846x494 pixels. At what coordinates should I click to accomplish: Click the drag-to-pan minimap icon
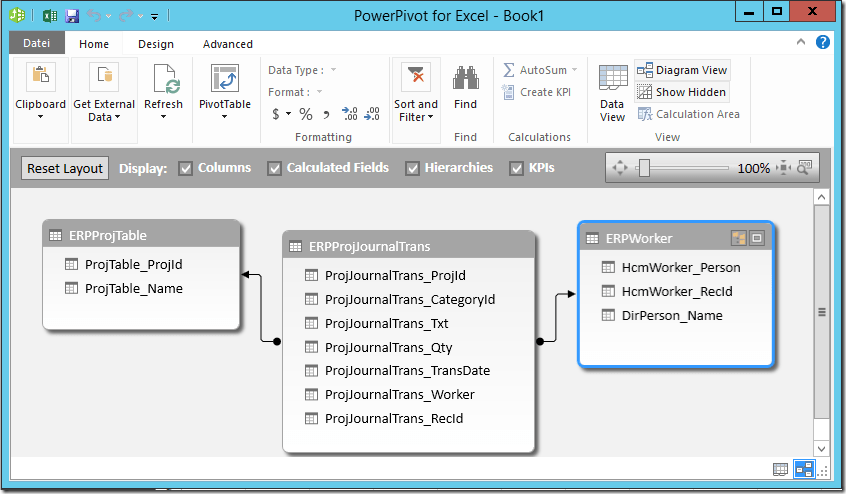coord(620,168)
